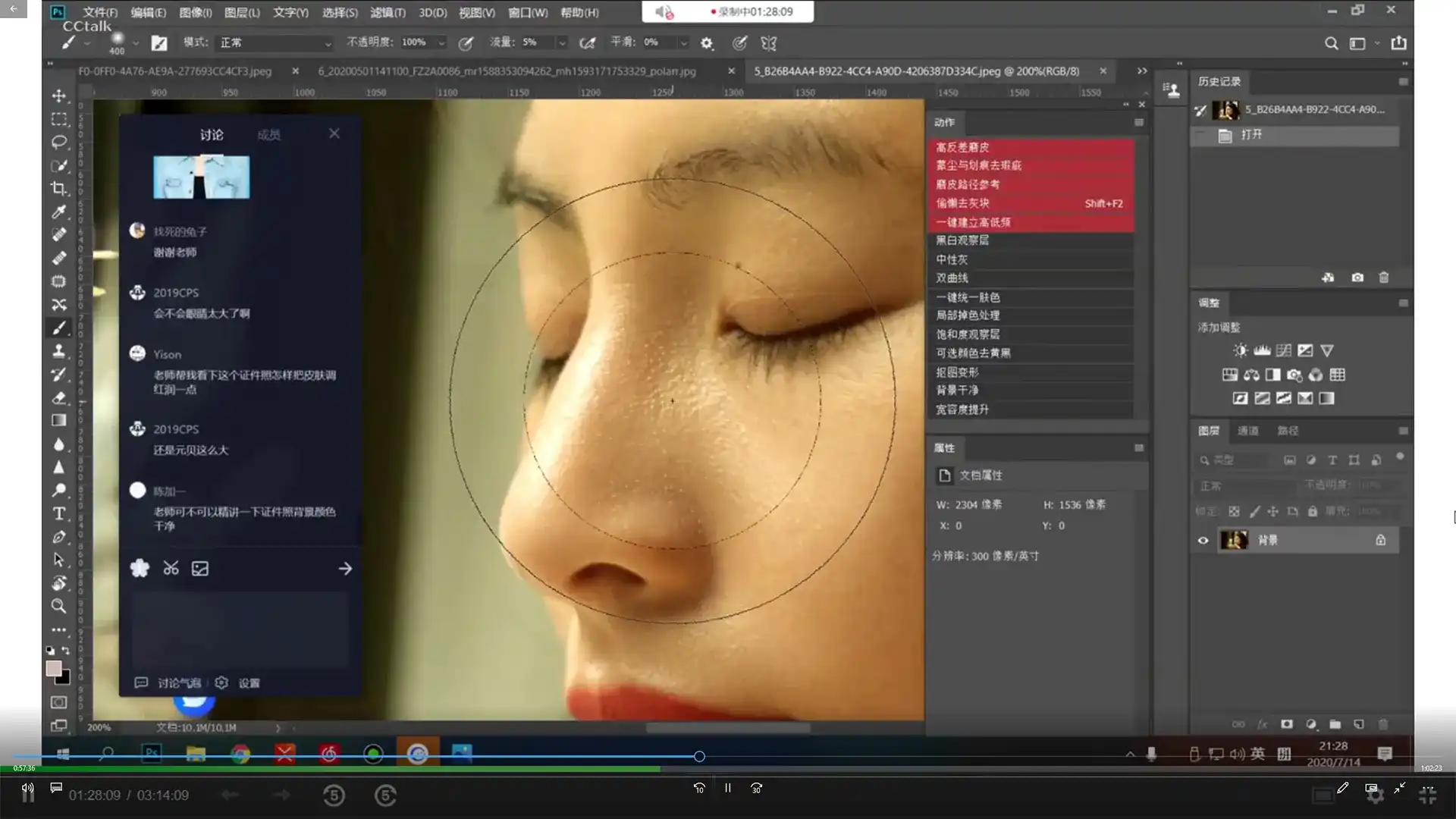Hide the 背景 layer
Image resolution: width=1456 pixels, height=819 pixels.
pos(1203,540)
